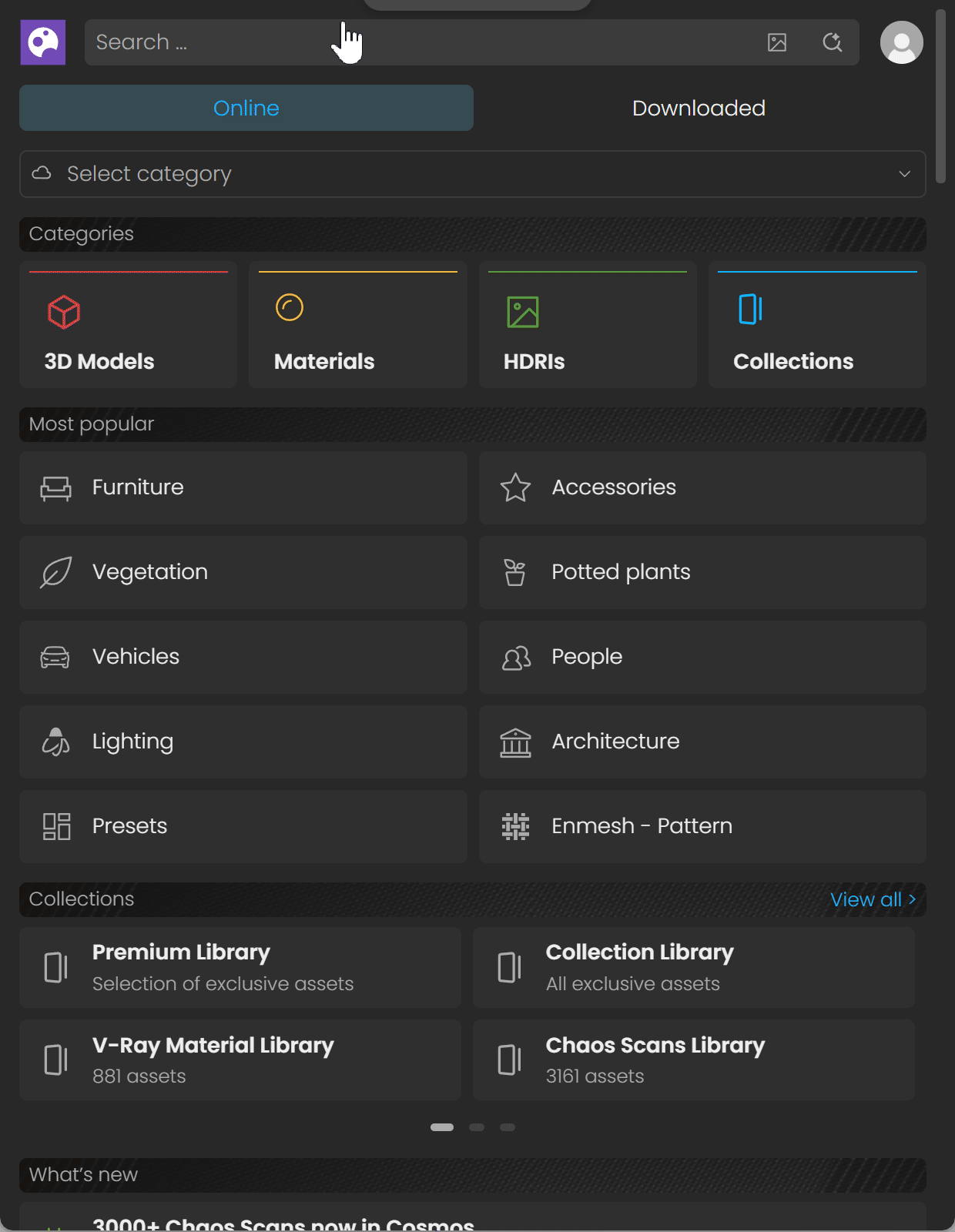The height and width of the screenshot is (1232, 955).
Task: Click the V-Ray Material Library icon
Action: tap(55, 1060)
